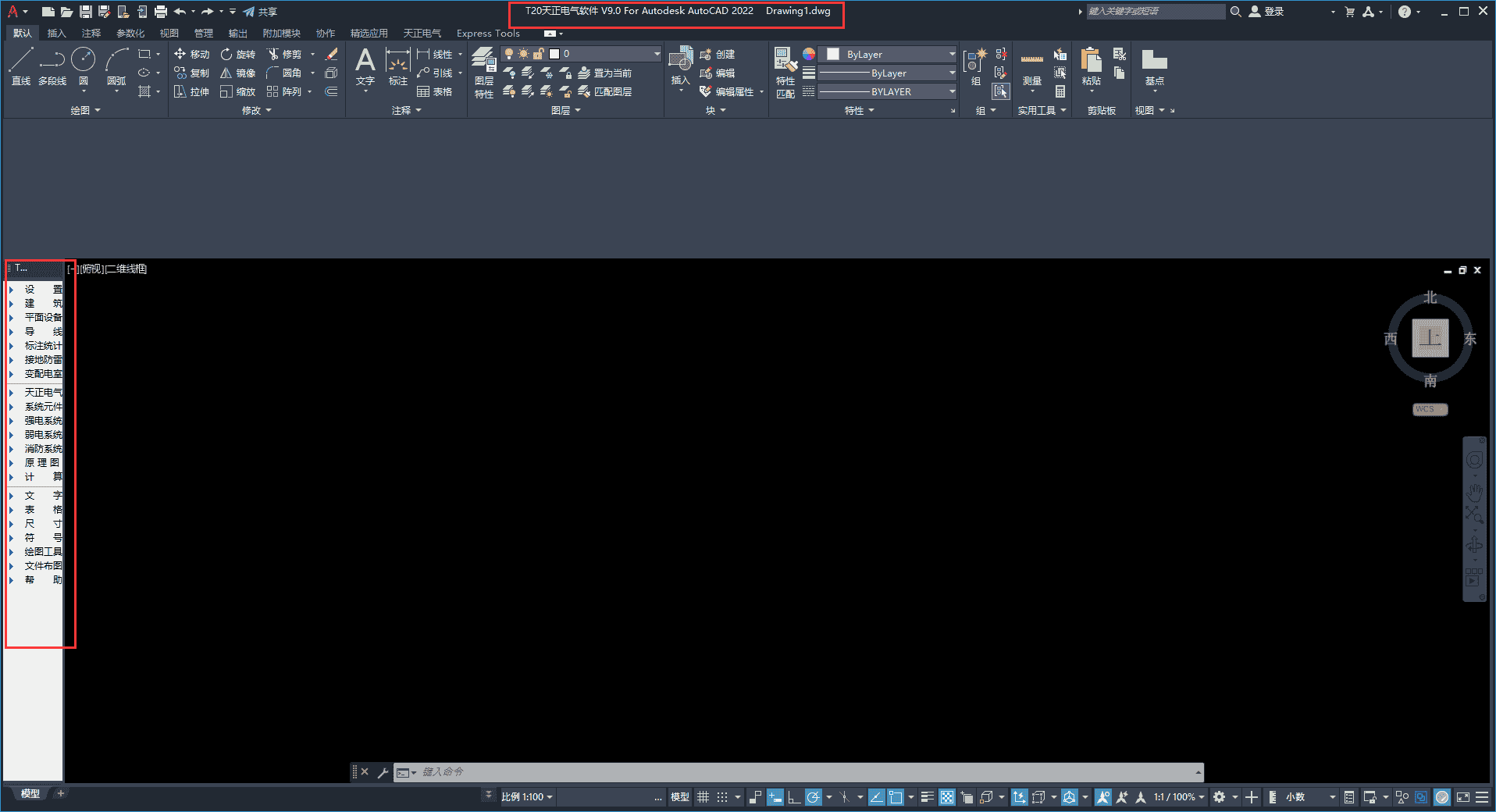Select the 多段线 (Polyline) tool

tap(52, 67)
